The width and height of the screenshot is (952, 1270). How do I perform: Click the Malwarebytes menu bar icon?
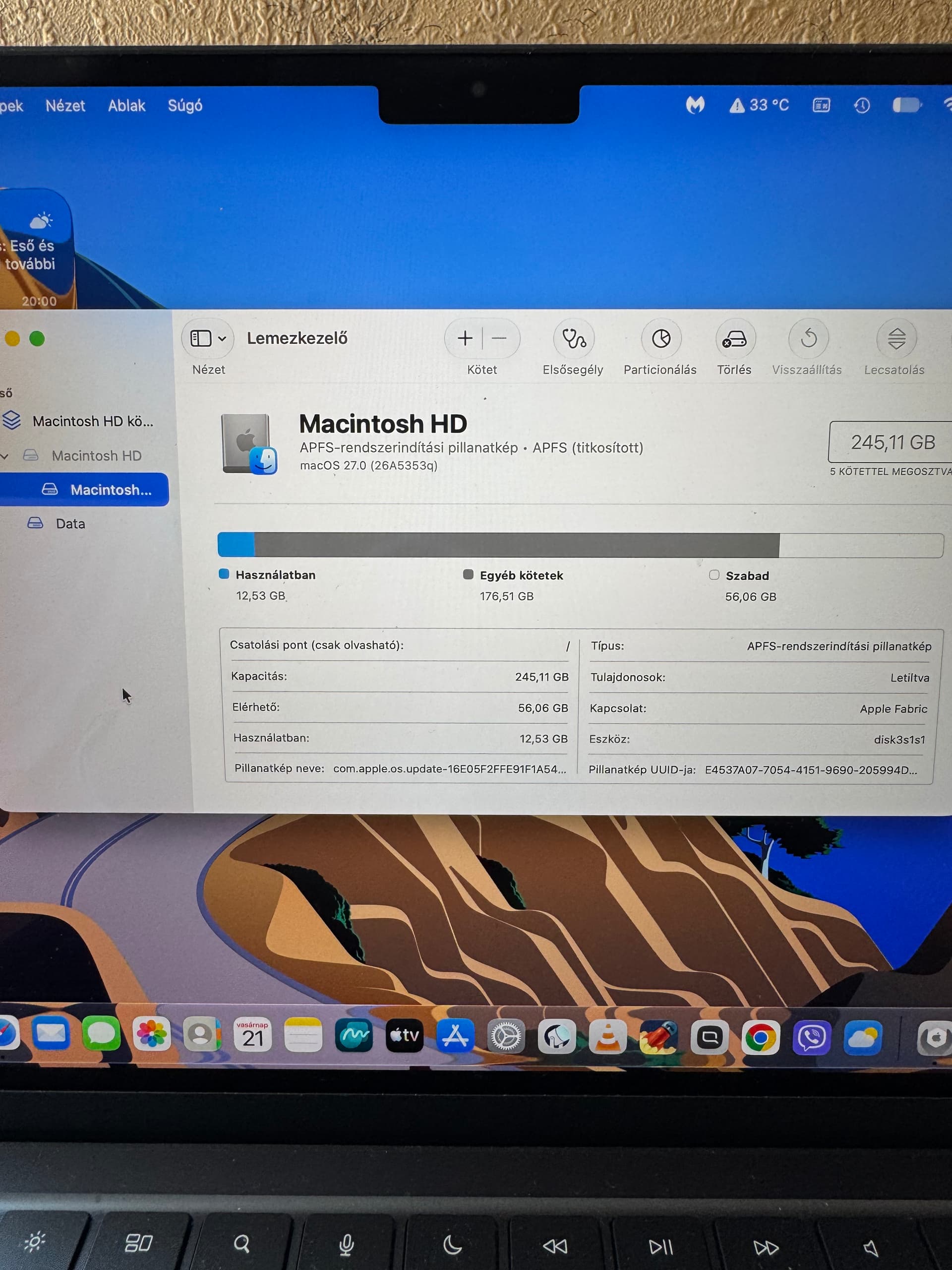tap(695, 105)
